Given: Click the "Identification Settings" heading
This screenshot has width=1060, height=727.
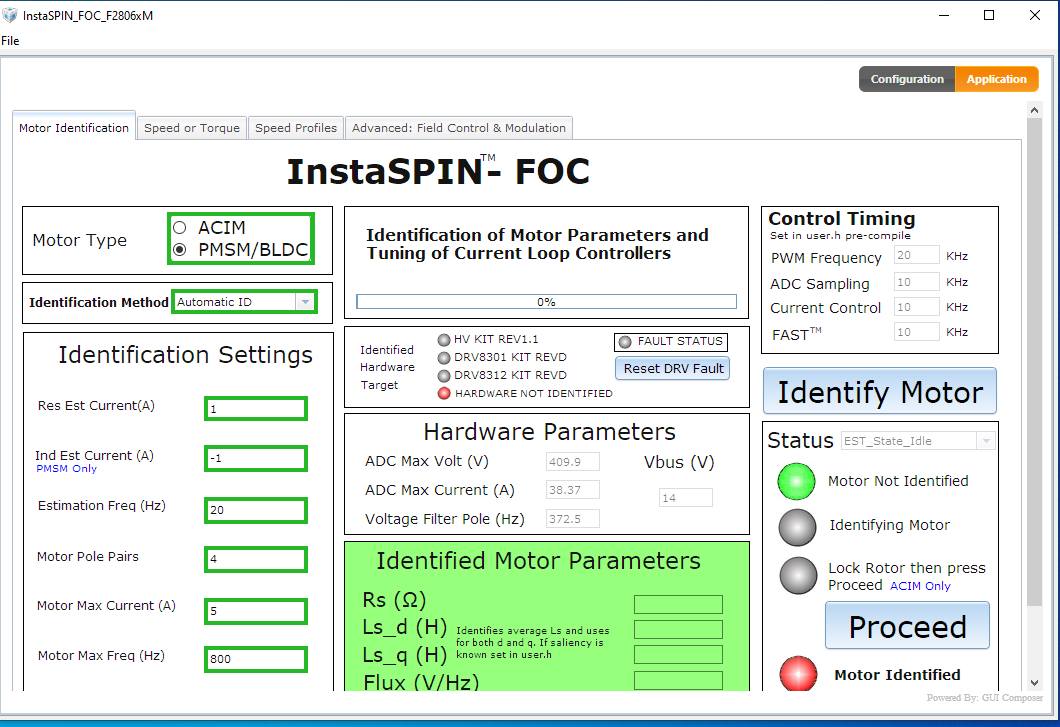Looking at the screenshot, I should 185,354.
